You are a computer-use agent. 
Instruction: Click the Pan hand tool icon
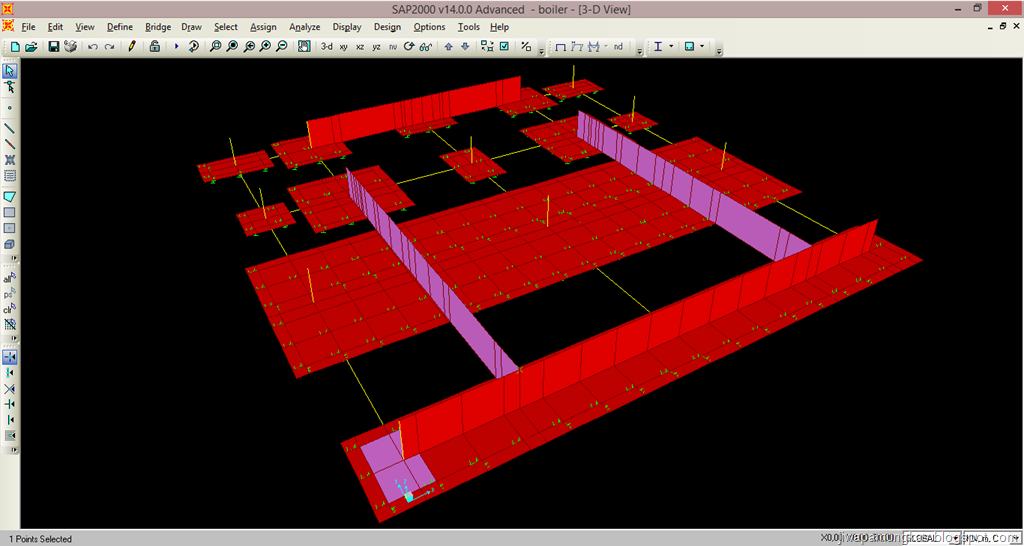(x=303, y=46)
